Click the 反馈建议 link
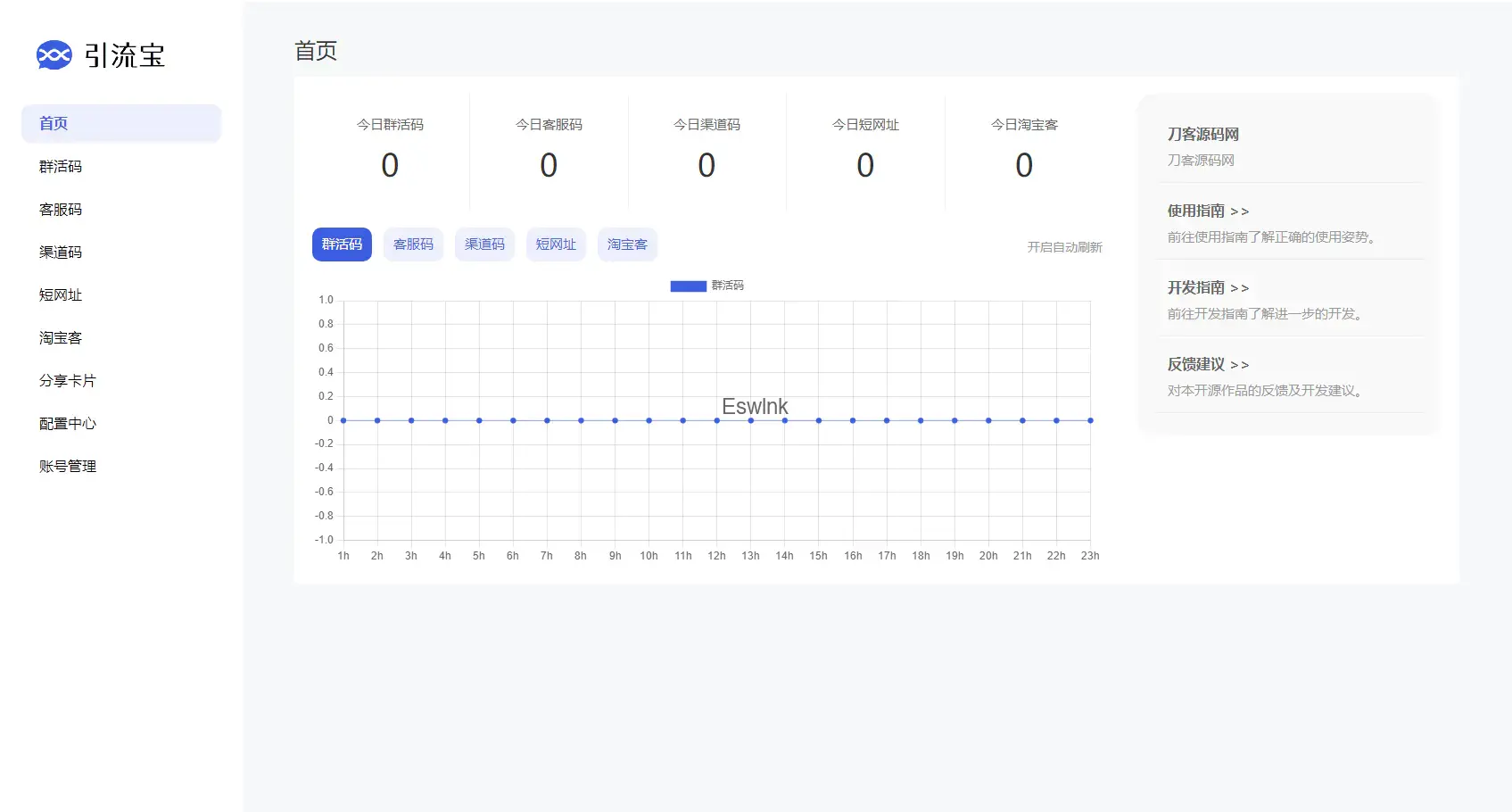The height and width of the screenshot is (812, 1512). click(x=1208, y=365)
